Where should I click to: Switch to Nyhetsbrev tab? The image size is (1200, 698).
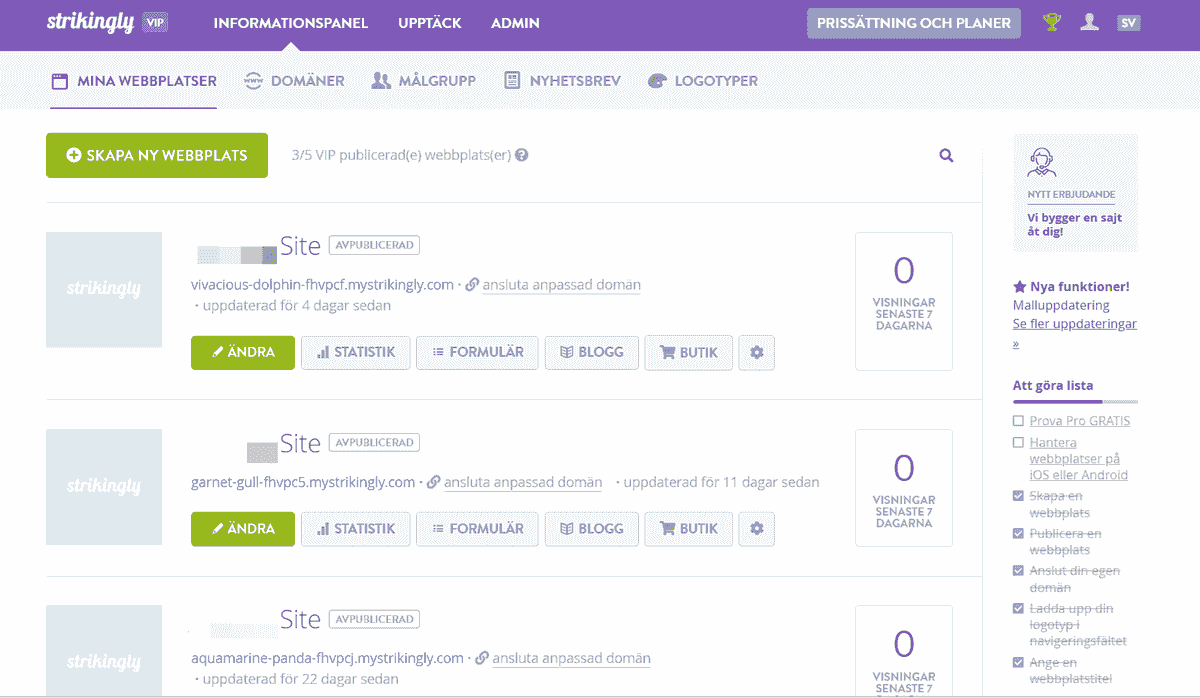click(x=562, y=81)
